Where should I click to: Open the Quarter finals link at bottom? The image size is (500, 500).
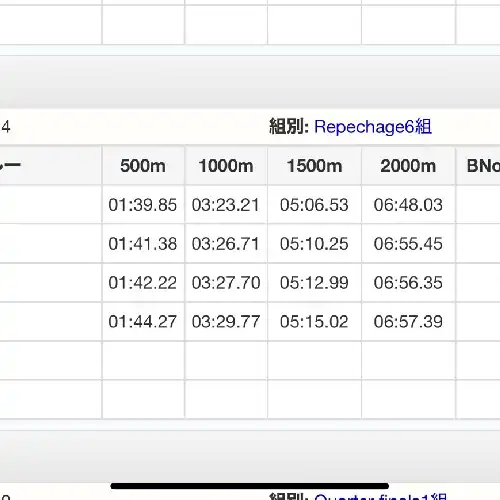(x=380, y=497)
